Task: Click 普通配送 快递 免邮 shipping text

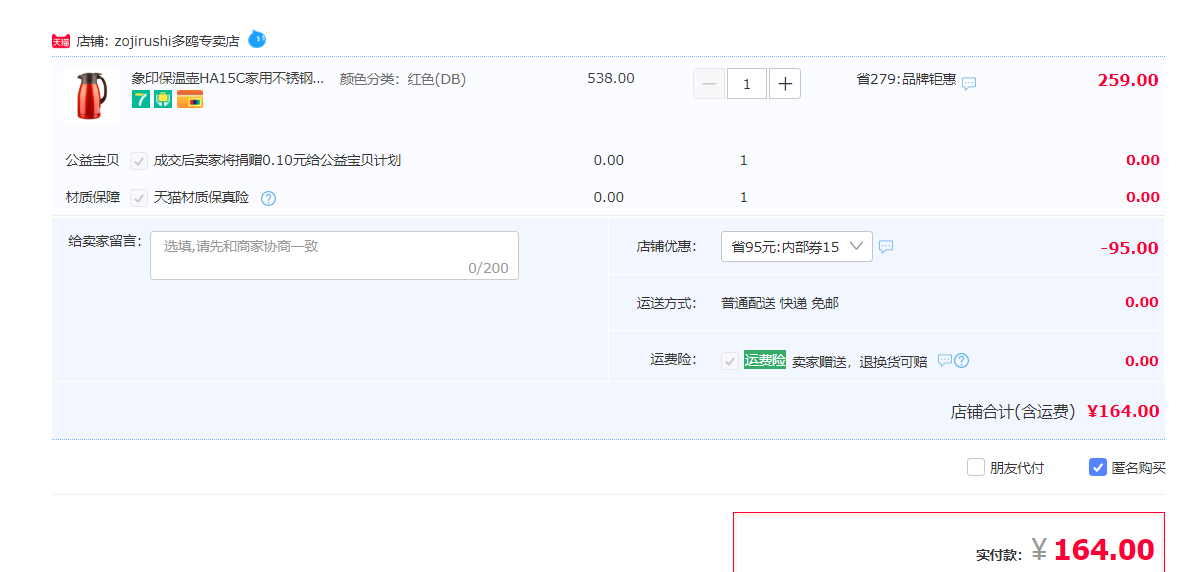Action: point(780,303)
